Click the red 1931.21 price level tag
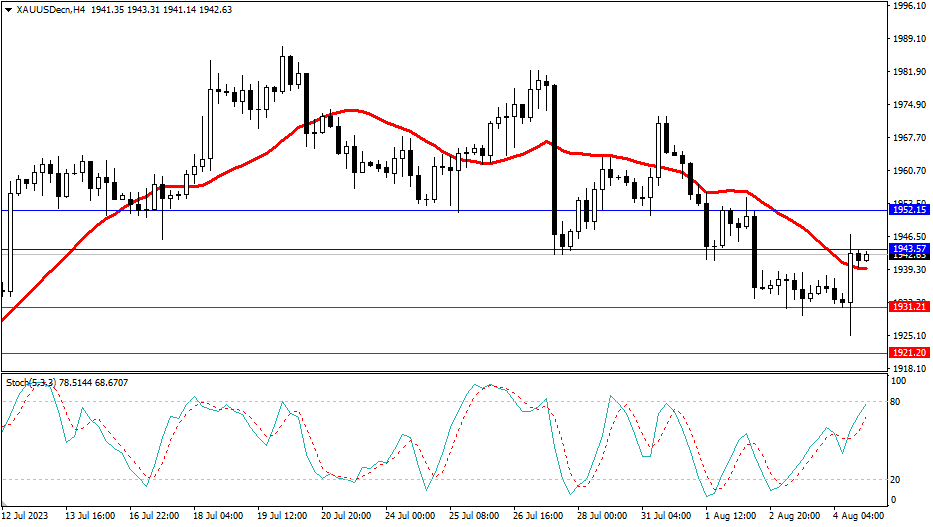This screenshot has height=527, width=933. point(909,307)
